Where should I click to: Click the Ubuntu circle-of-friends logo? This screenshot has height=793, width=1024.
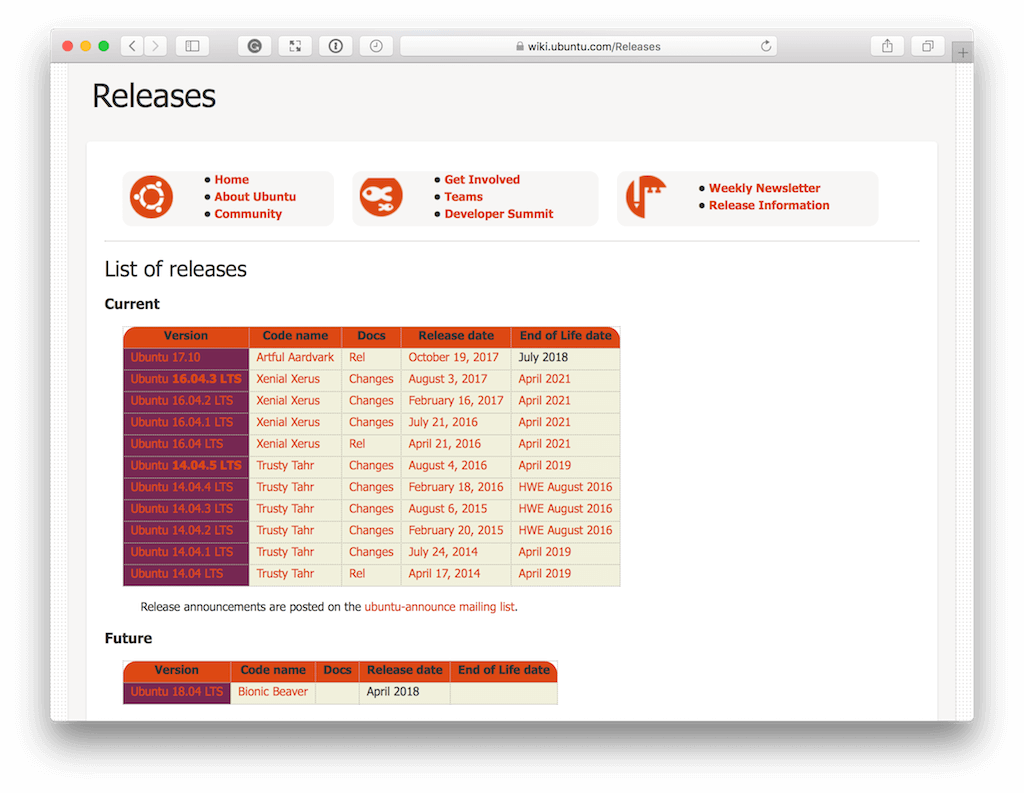click(x=152, y=197)
